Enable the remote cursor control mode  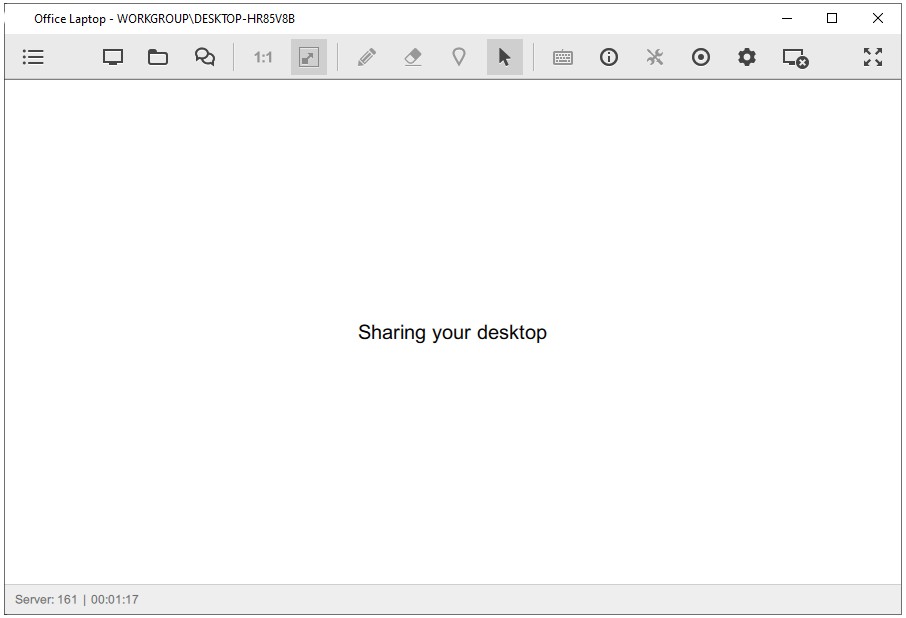point(506,57)
